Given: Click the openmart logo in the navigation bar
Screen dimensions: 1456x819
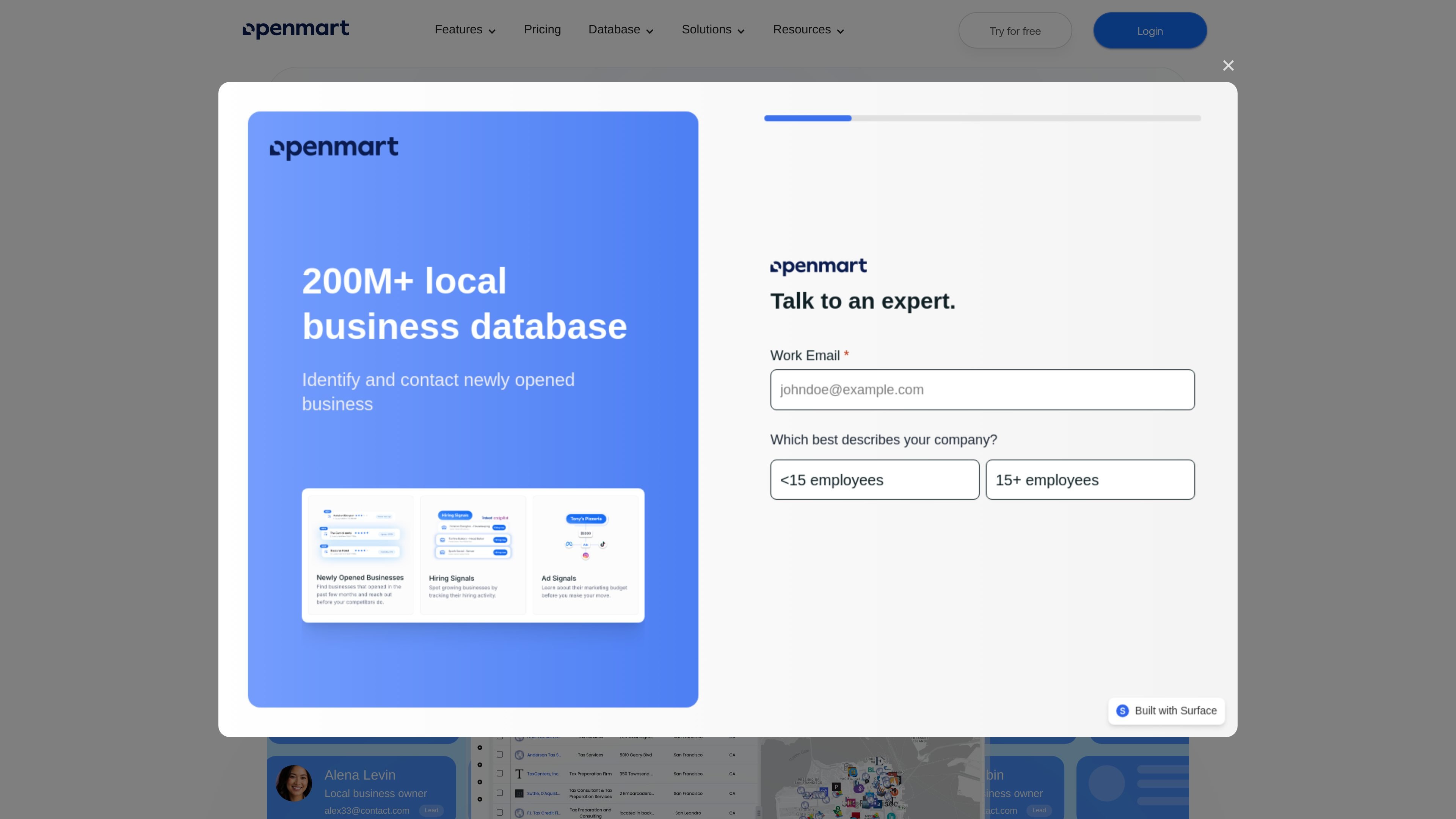Looking at the screenshot, I should [296, 30].
